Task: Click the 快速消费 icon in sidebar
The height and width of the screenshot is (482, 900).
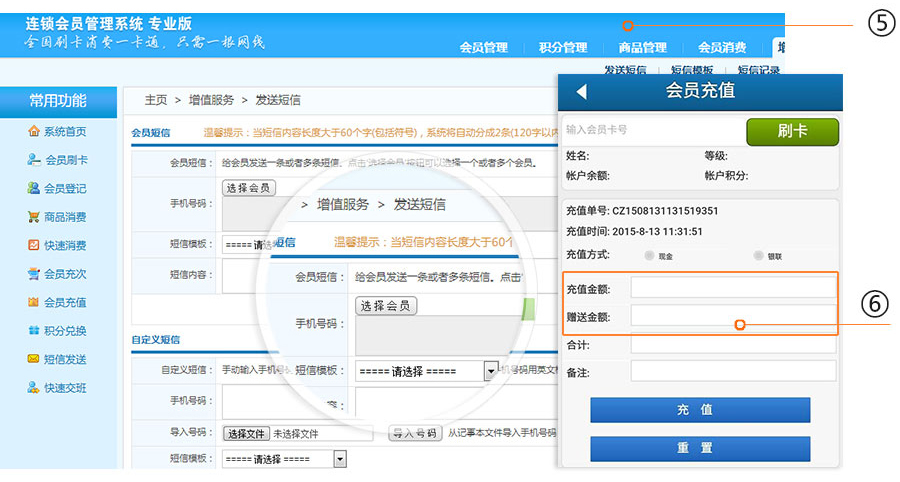Action: pyautogui.click(x=34, y=245)
